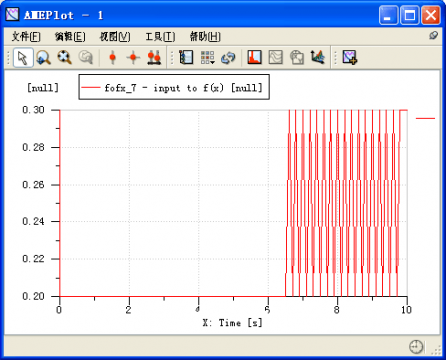Viewport: 446px width, 360px height.
Task: Open the plot manager notebook icon
Action: point(186,57)
